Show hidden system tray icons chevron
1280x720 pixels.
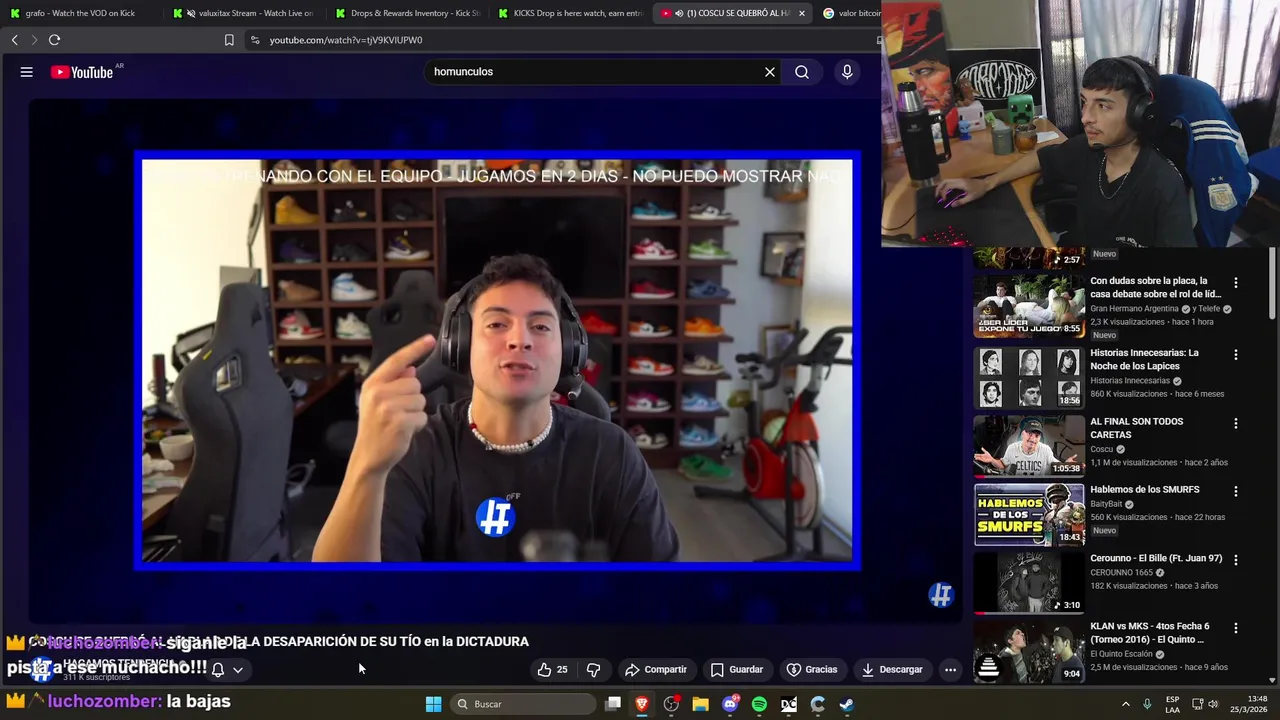point(1125,704)
